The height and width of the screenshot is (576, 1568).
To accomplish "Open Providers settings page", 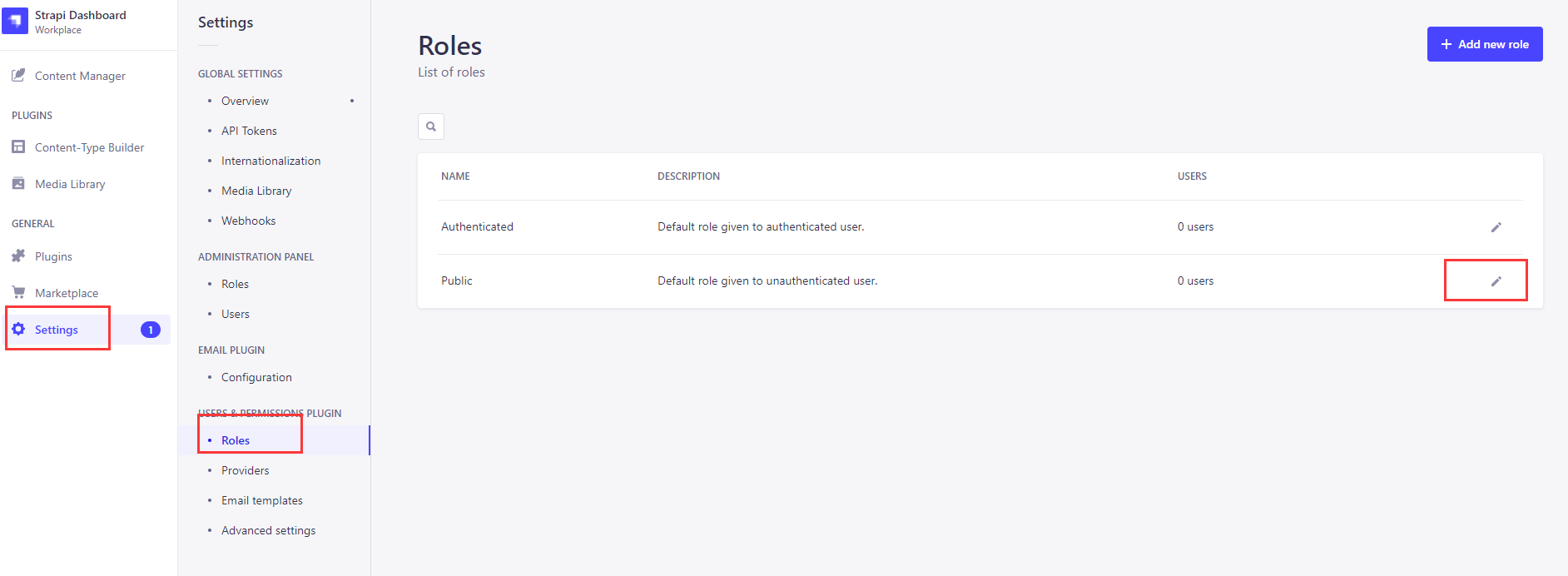I will click(x=245, y=469).
